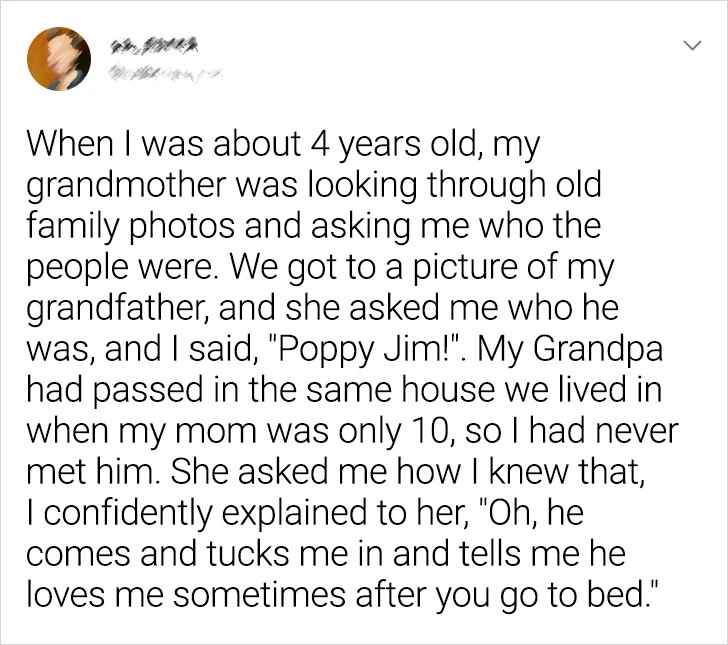Image resolution: width=728 pixels, height=645 pixels.
Task: Open the post options chevron menu
Action: point(688,47)
